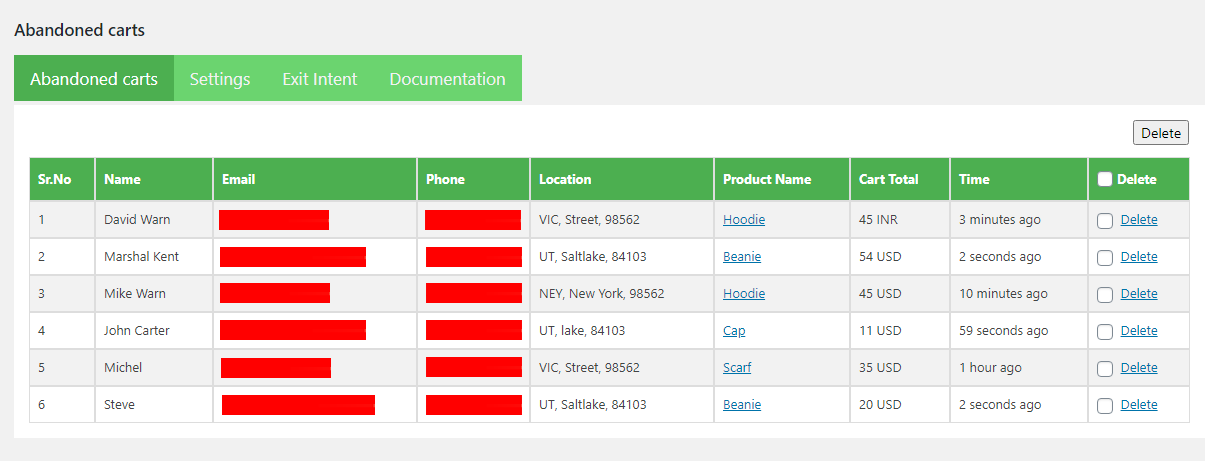Click the Product Name column header
Viewport: 1205px width, 461px height.
coord(782,179)
